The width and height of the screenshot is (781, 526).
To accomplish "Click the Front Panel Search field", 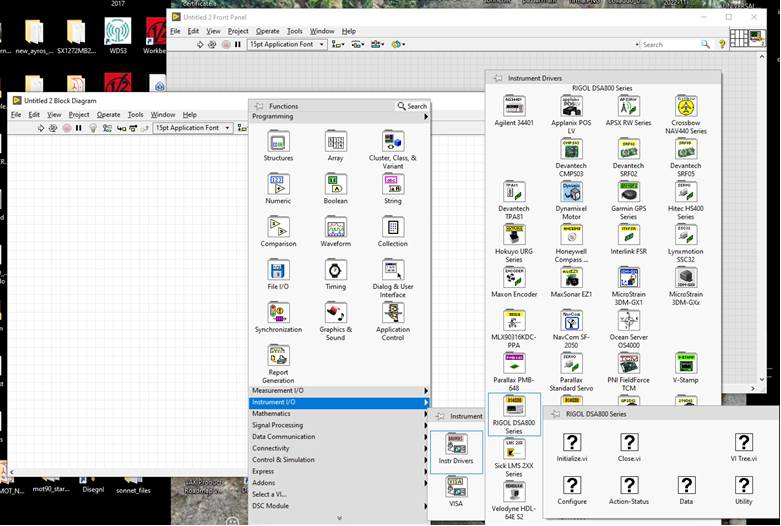I will click(671, 44).
